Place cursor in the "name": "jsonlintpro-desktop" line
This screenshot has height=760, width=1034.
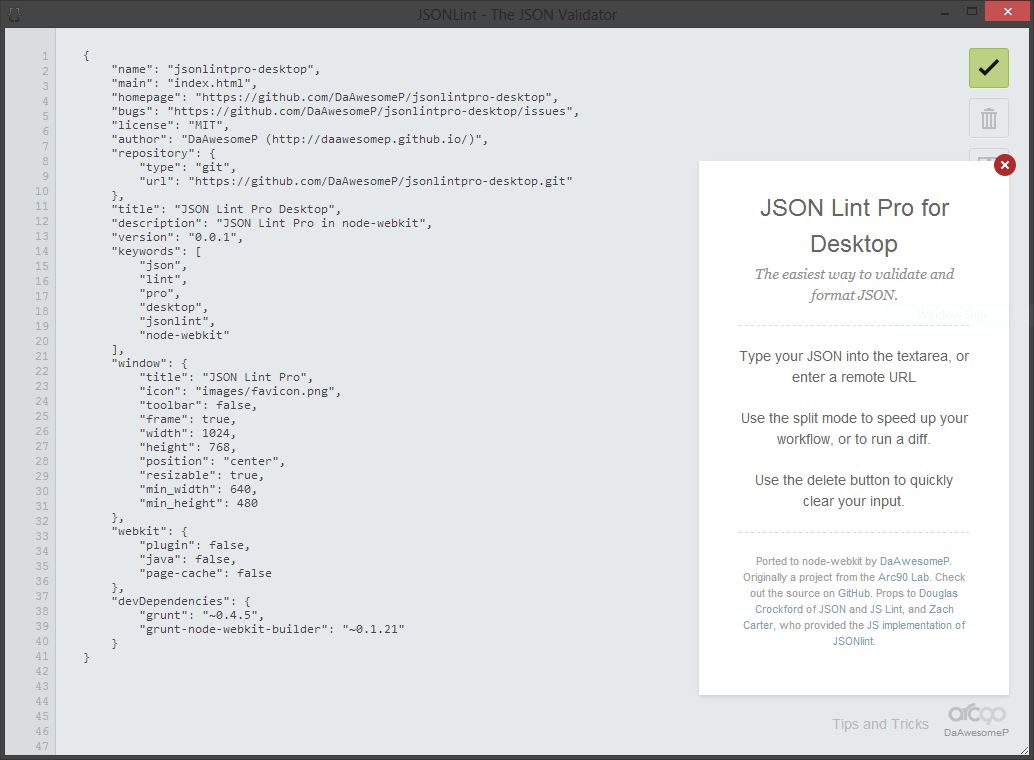pyautogui.click(x=215, y=69)
